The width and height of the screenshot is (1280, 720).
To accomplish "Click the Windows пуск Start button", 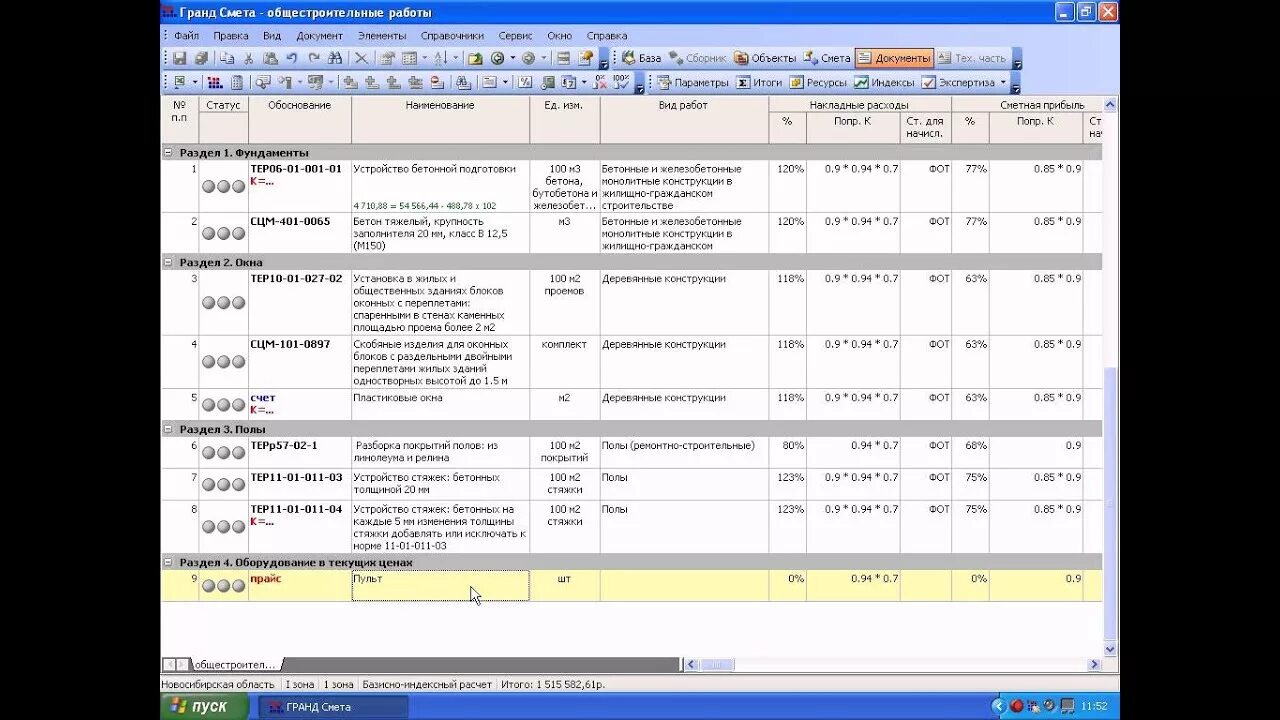I will coord(203,706).
